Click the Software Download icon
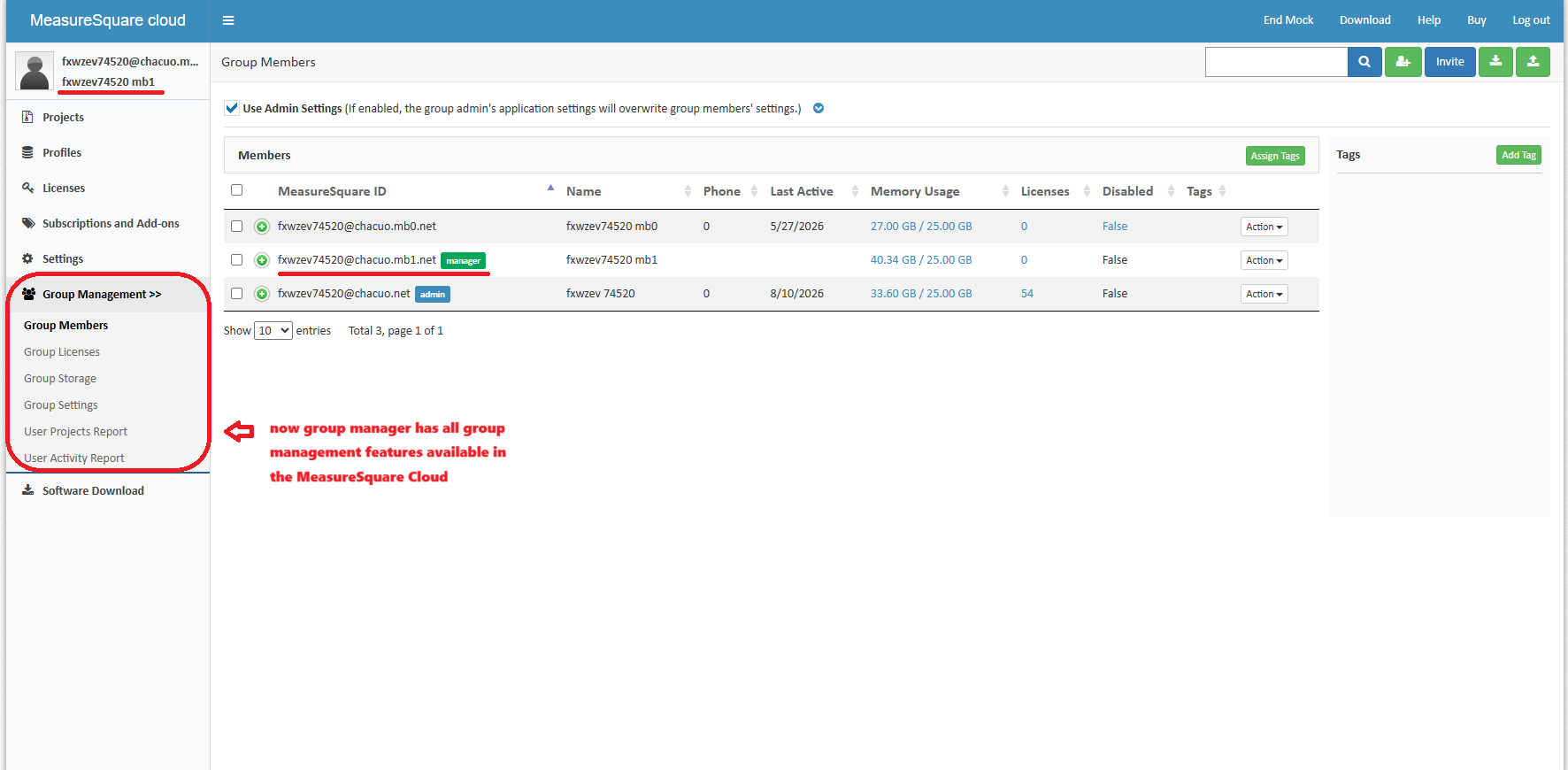1568x770 pixels. [x=27, y=490]
